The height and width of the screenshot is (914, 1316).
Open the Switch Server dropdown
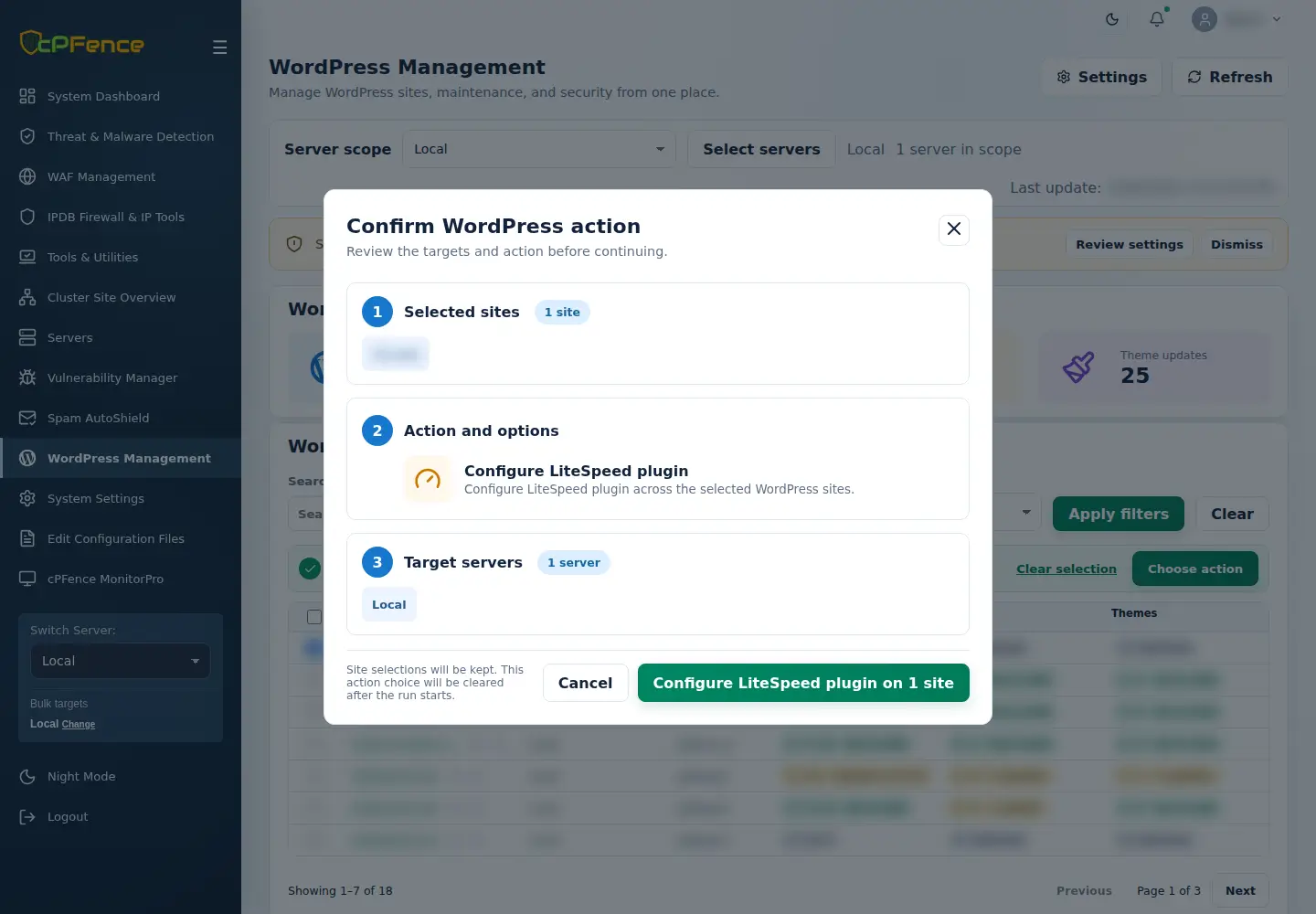coord(121,661)
